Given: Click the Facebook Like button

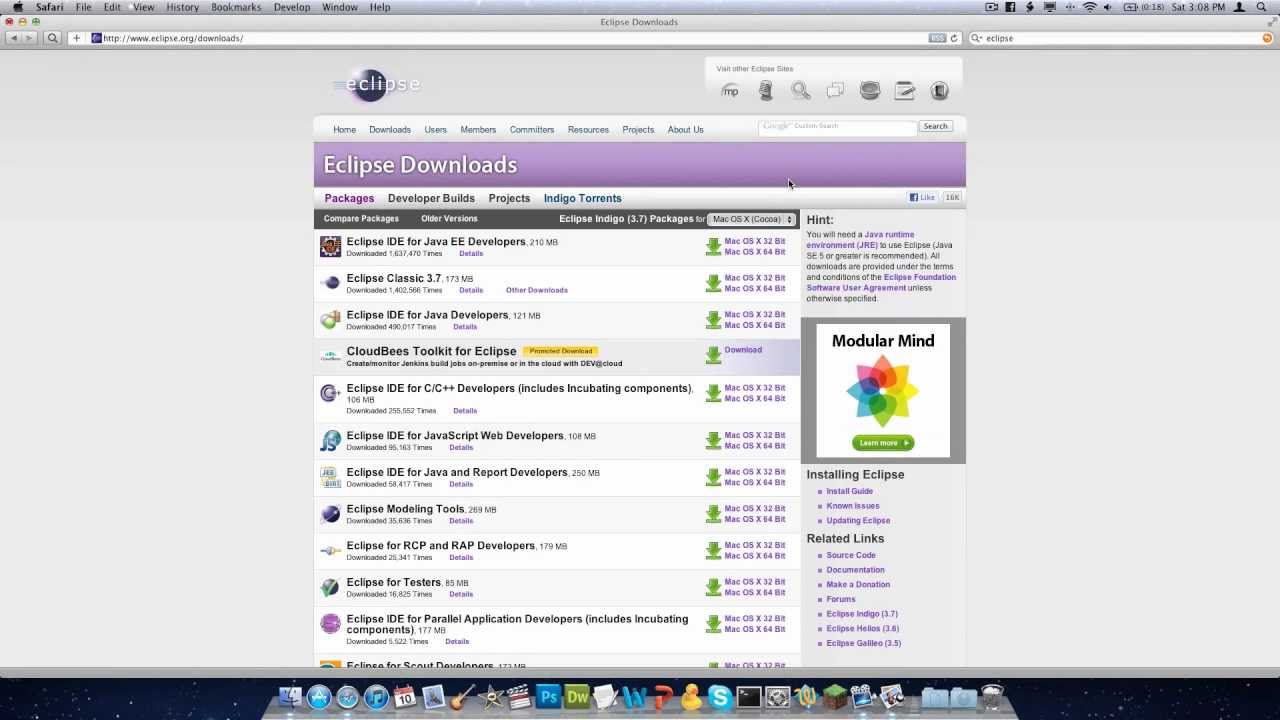Looking at the screenshot, I should pos(923,197).
